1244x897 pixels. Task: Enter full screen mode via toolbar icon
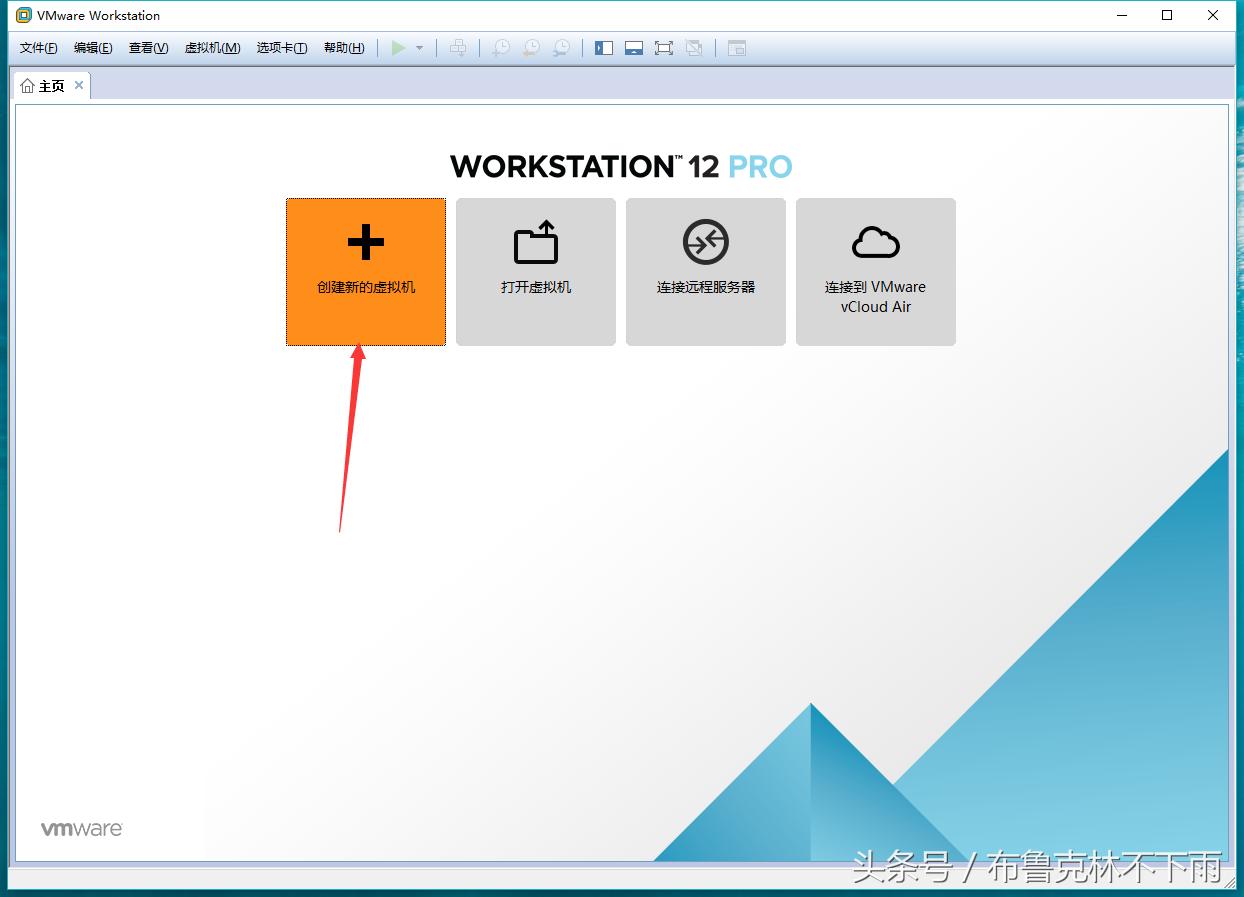coord(665,47)
